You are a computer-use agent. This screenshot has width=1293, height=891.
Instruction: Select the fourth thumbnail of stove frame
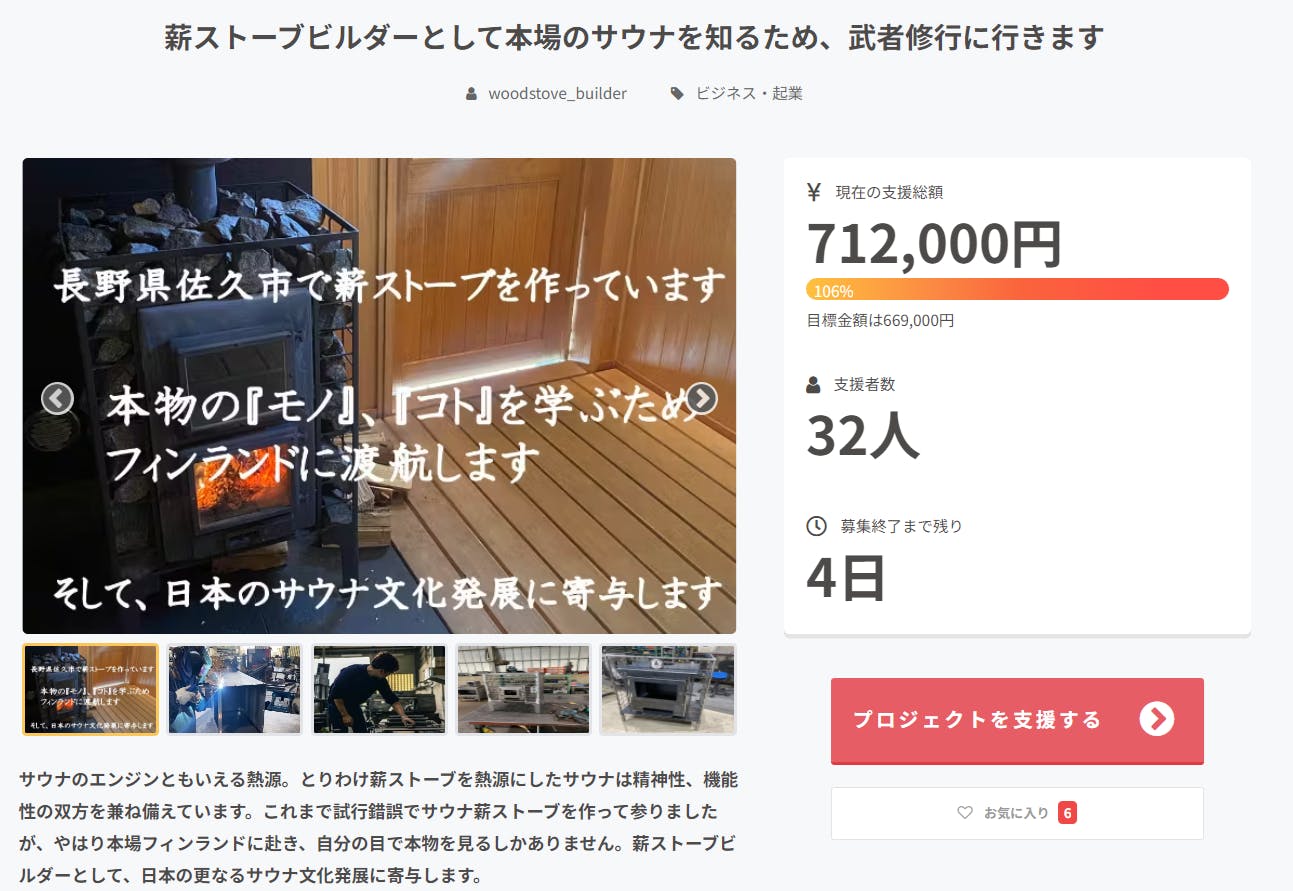coord(523,689)
